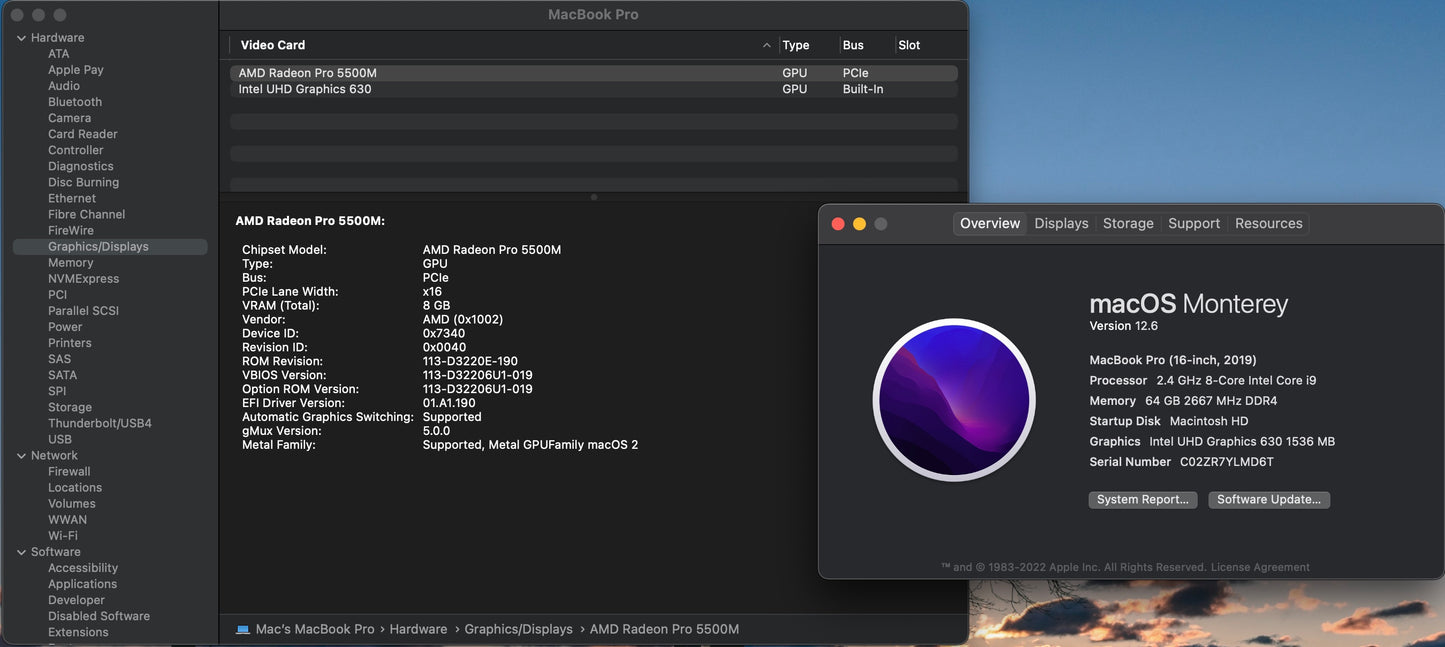Select Applications under Software
Screen dimensions: 1445x647
83,583
